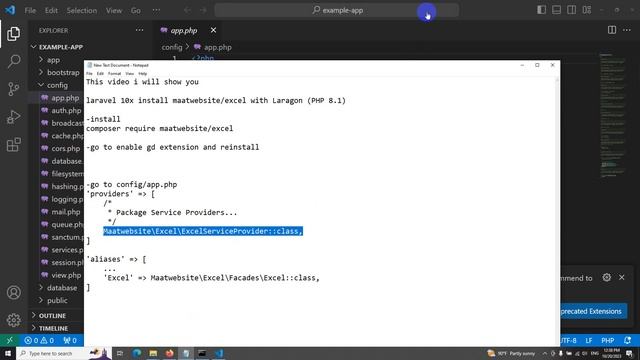Open Task View on taskbar
This screenshot has width=640, height=360.
tap(120, 353)
